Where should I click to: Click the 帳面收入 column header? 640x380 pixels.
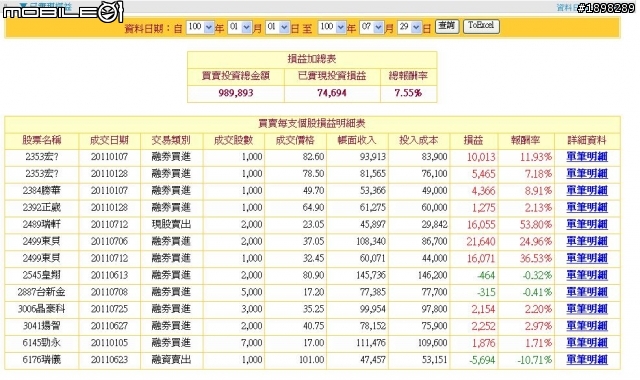pyautogui.click(x=357, y=140)
